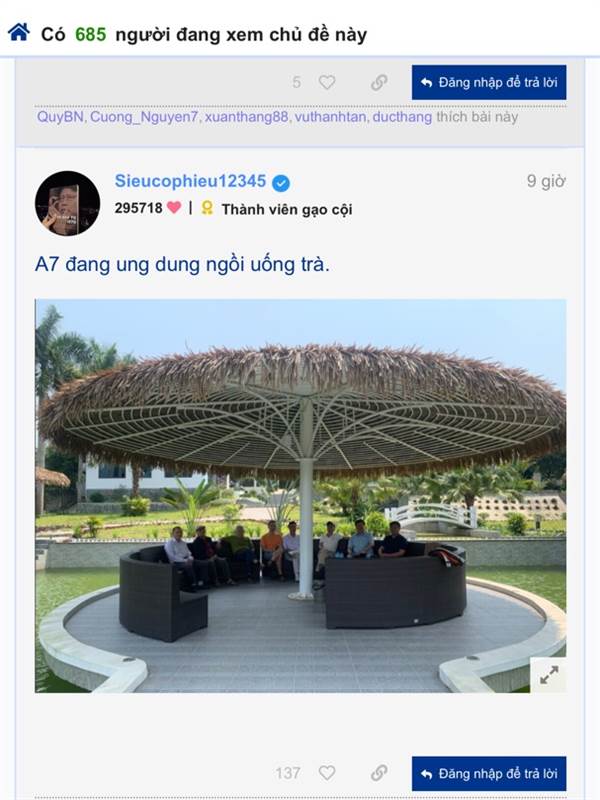This screenshot has height=800, width=600.
Task: Go to the forum home icon
Action: [x=19, y=32]
